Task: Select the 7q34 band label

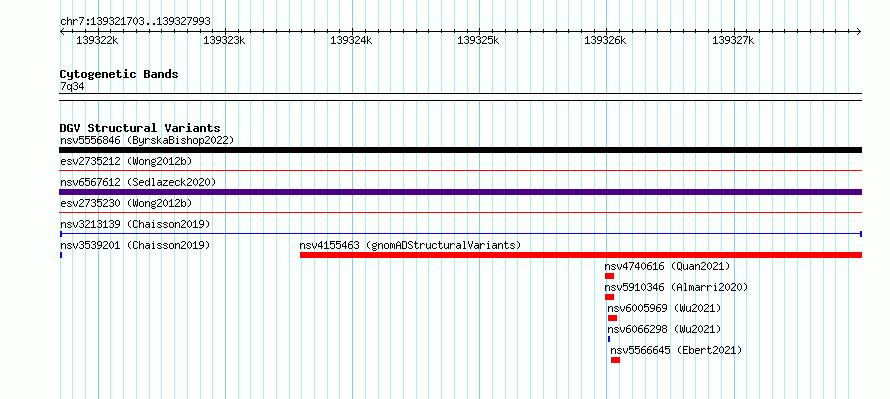Action: click(72, 86)
